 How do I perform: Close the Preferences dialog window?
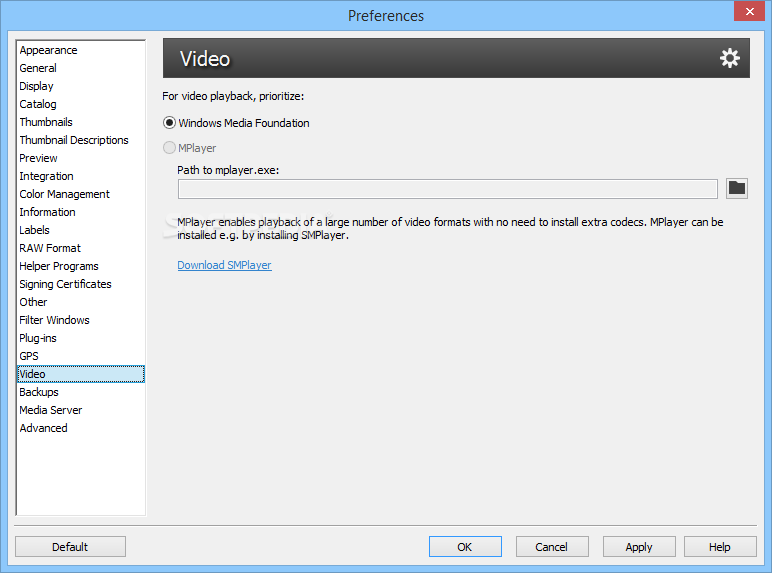pos(749,11)
